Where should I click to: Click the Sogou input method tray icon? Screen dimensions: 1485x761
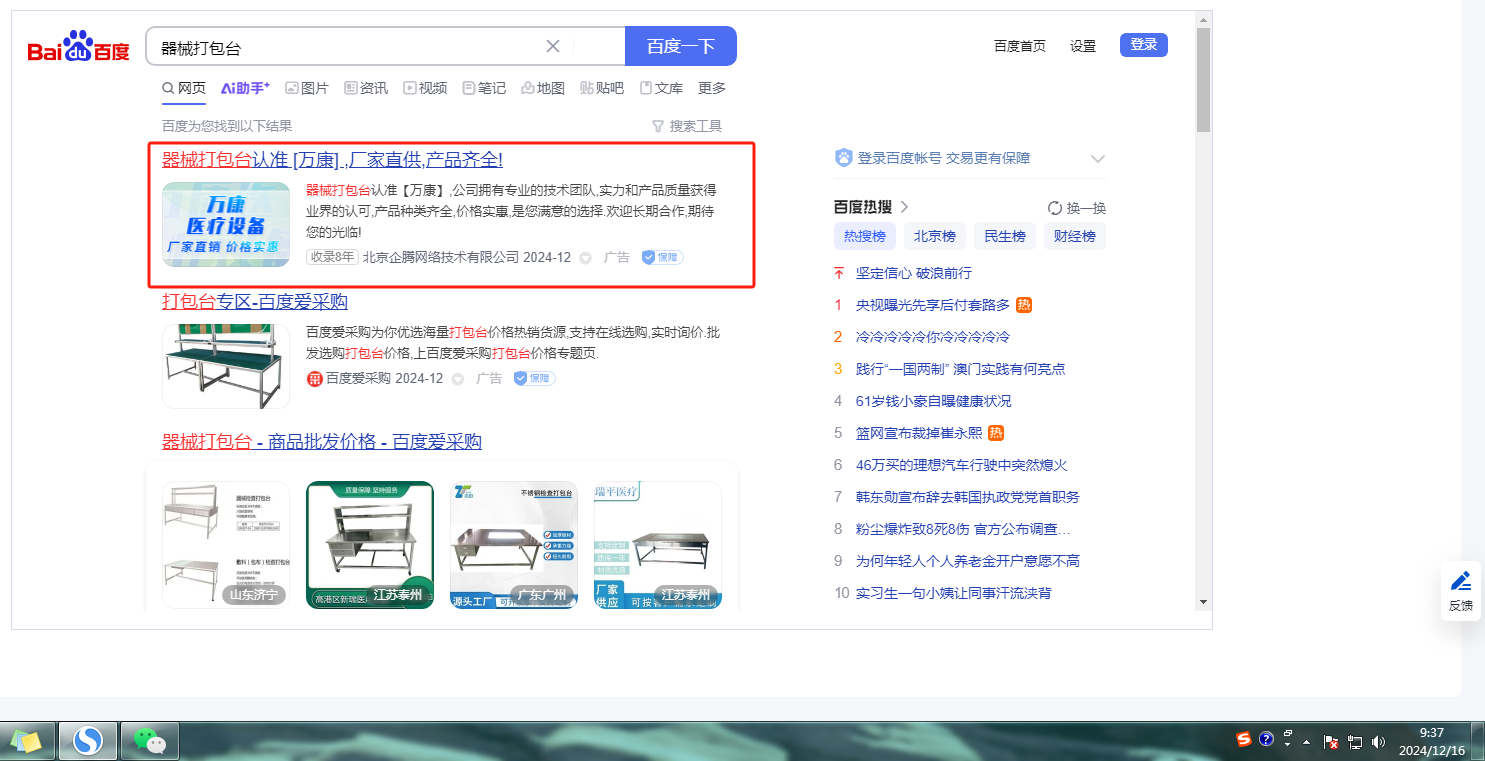[1244, 740]
